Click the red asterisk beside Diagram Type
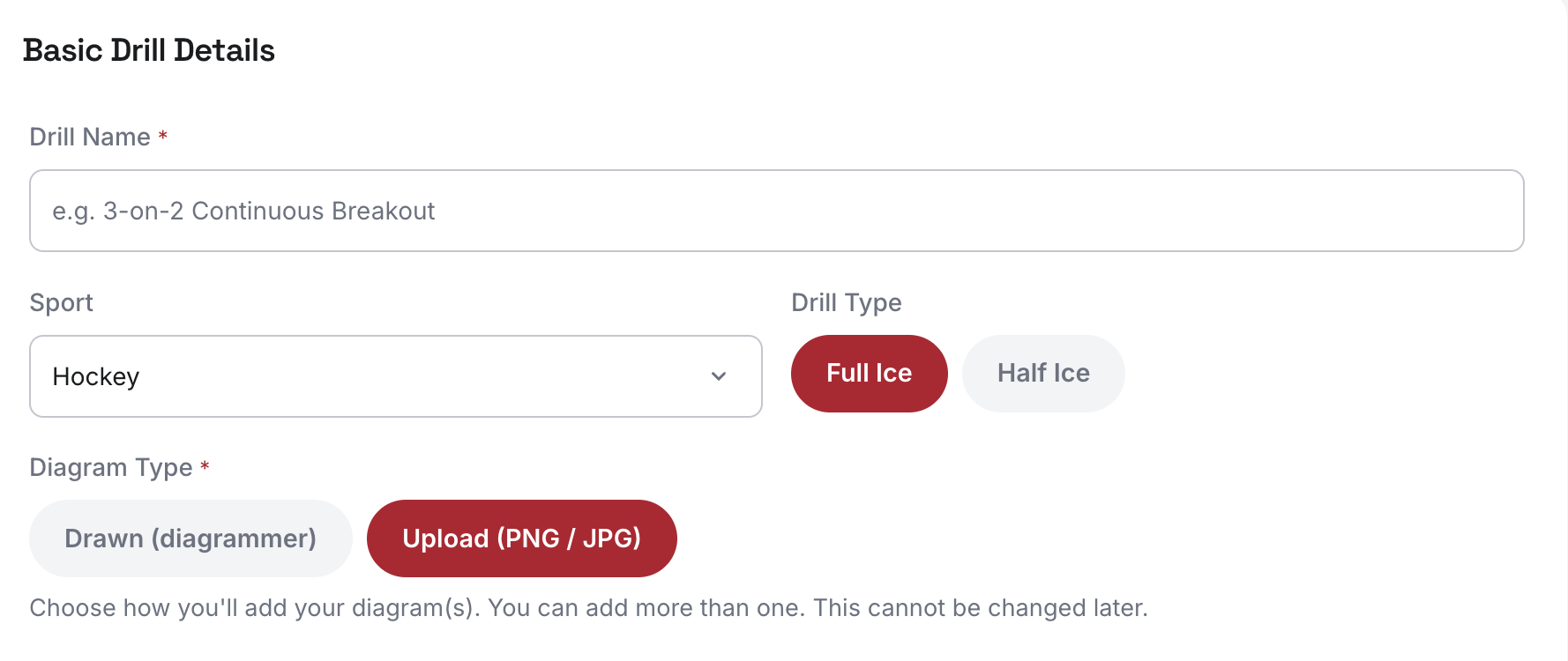Screen dimensions: 1568x661 pyautogui.click(x=205, y=466)
